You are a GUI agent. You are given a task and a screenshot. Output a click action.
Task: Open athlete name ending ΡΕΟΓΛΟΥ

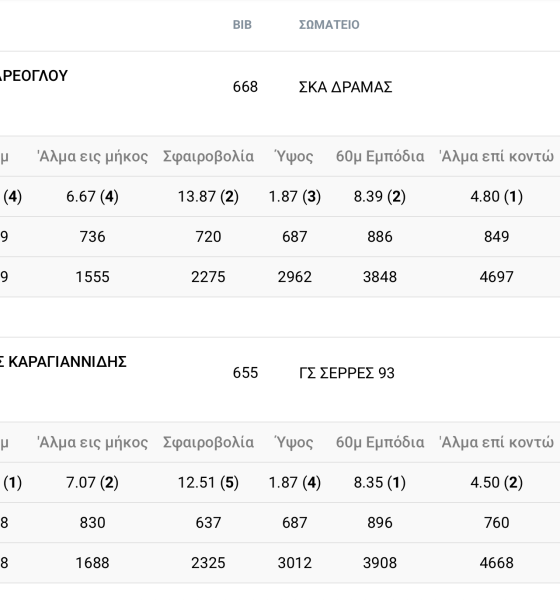tap(34, 75)
